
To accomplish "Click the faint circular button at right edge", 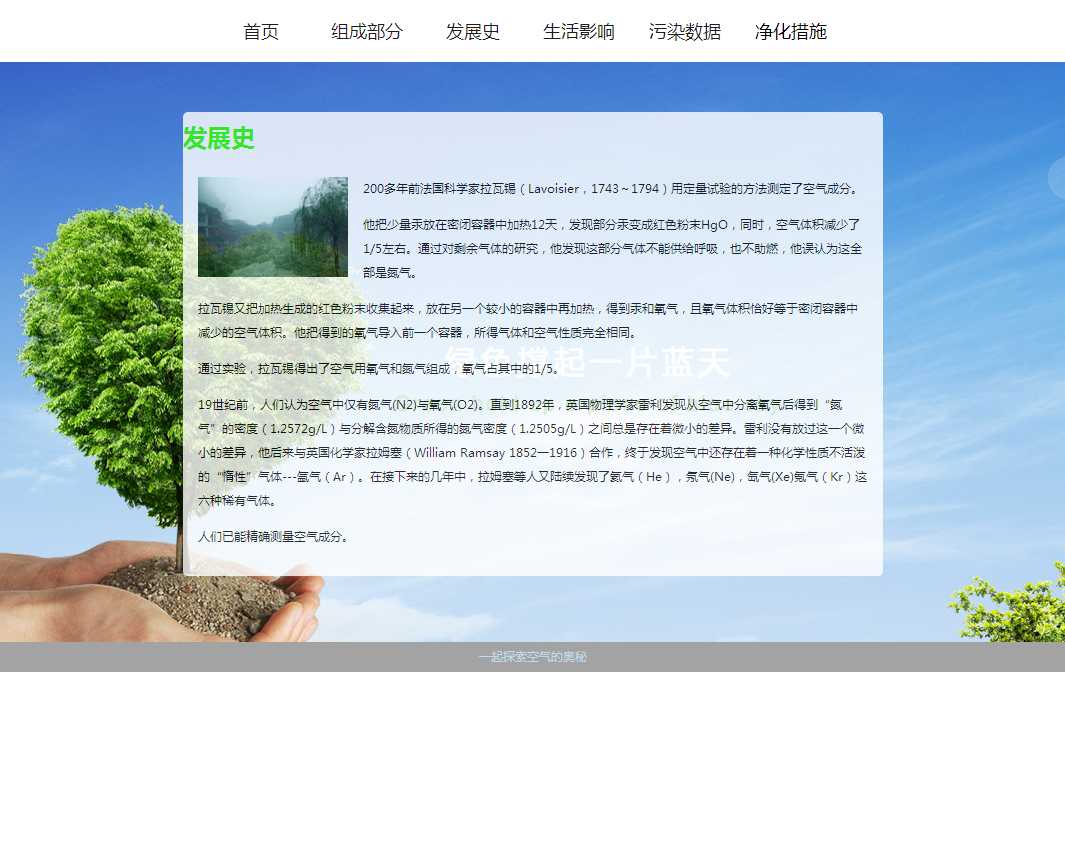I will coord(1057,178).
